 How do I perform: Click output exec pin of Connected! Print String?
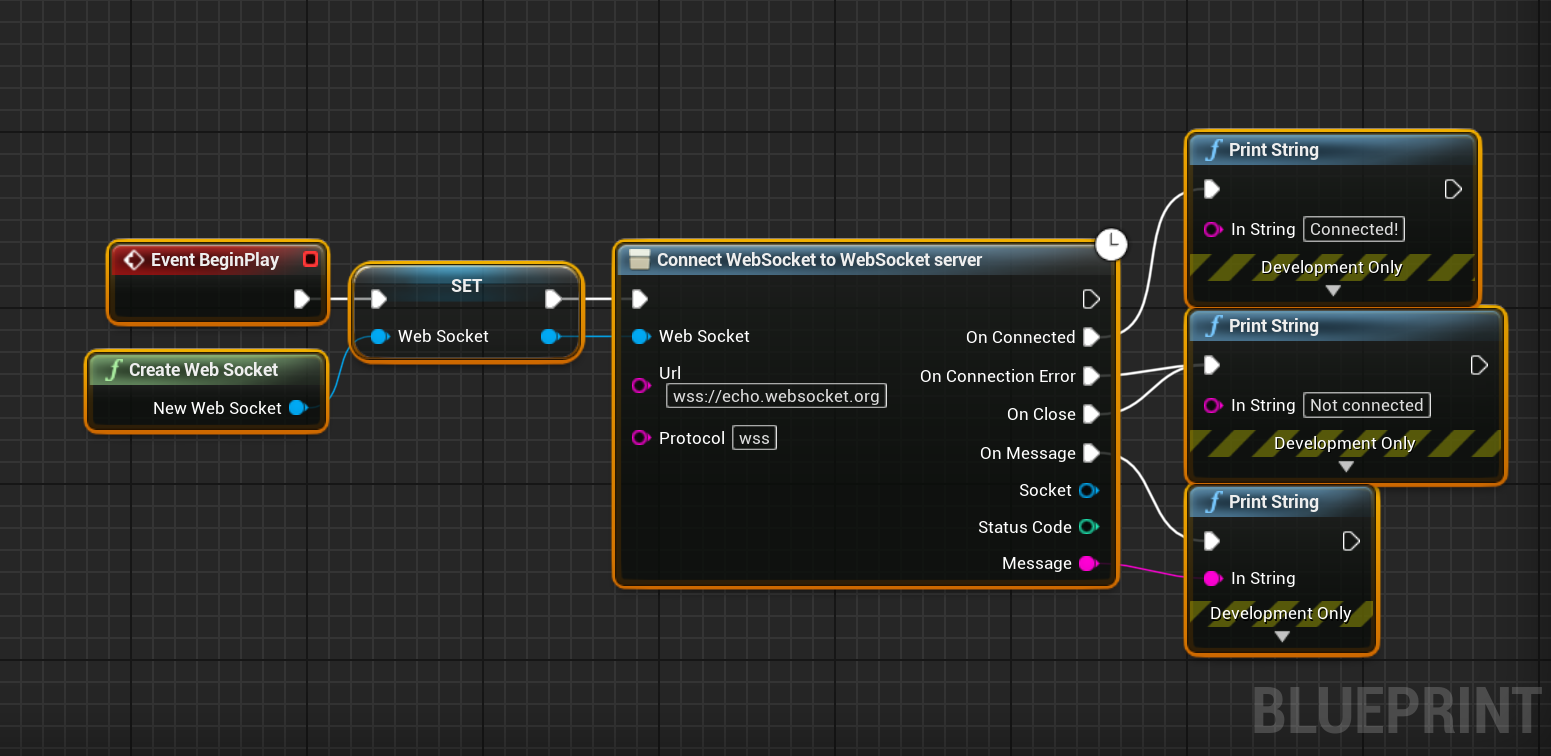click(1453, 189)
